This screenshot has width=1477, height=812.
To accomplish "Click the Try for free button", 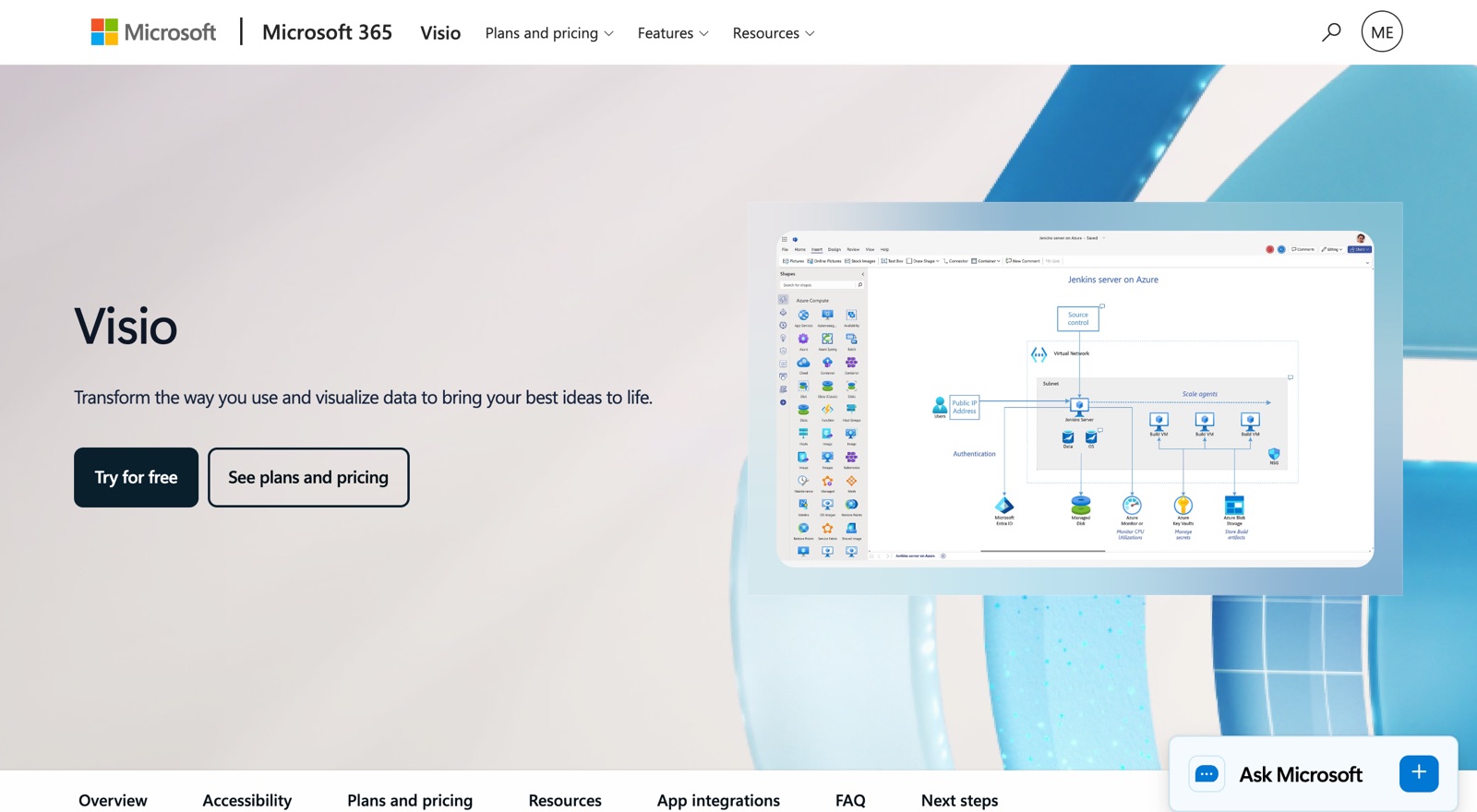I will (136, 477).
